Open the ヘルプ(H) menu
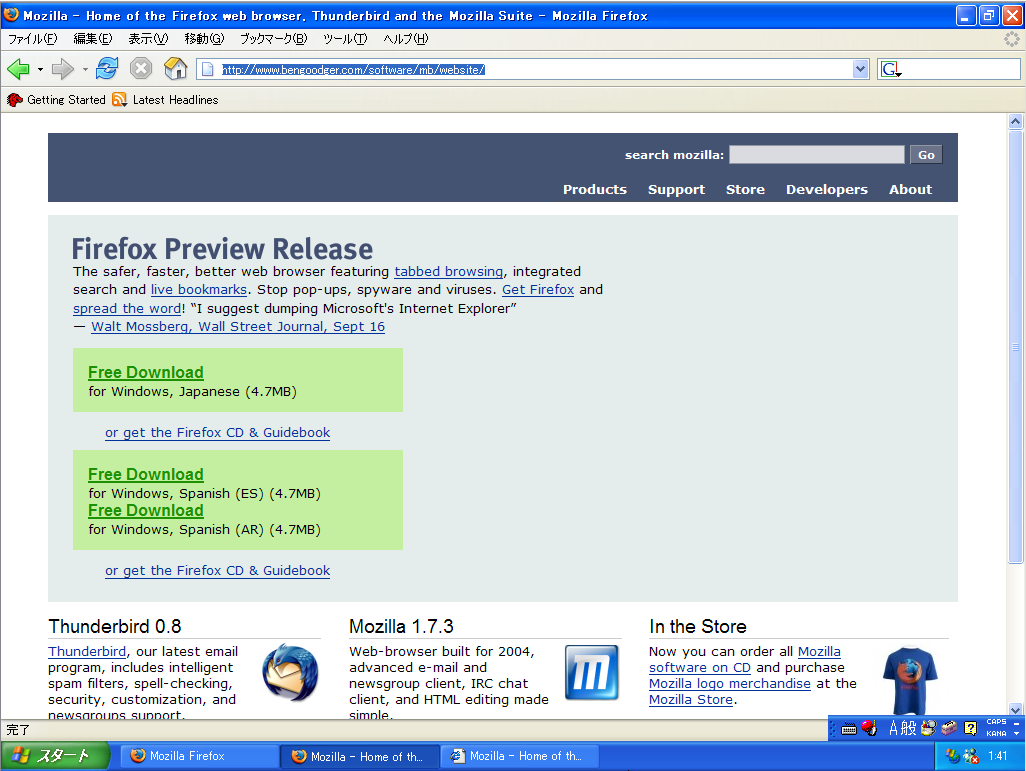This screenshot has width=1026, height=771. 406,39
